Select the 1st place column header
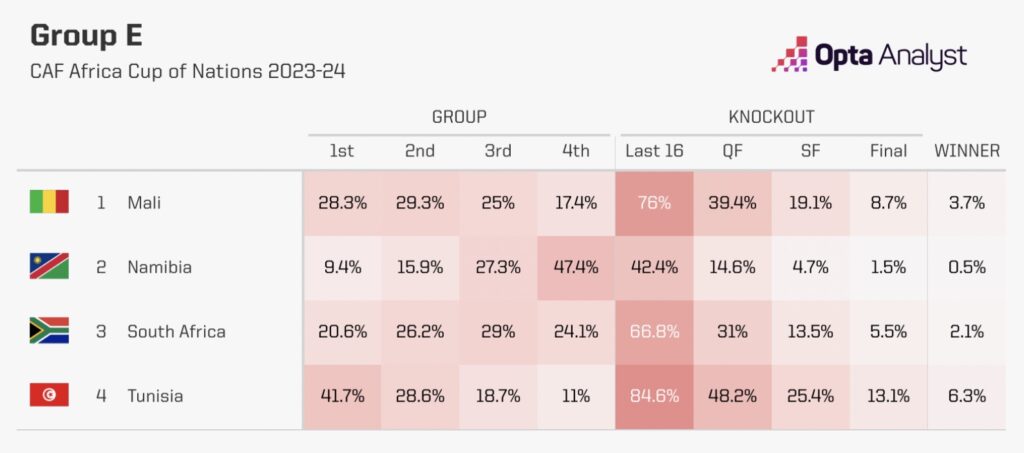 tap(342, 151)
